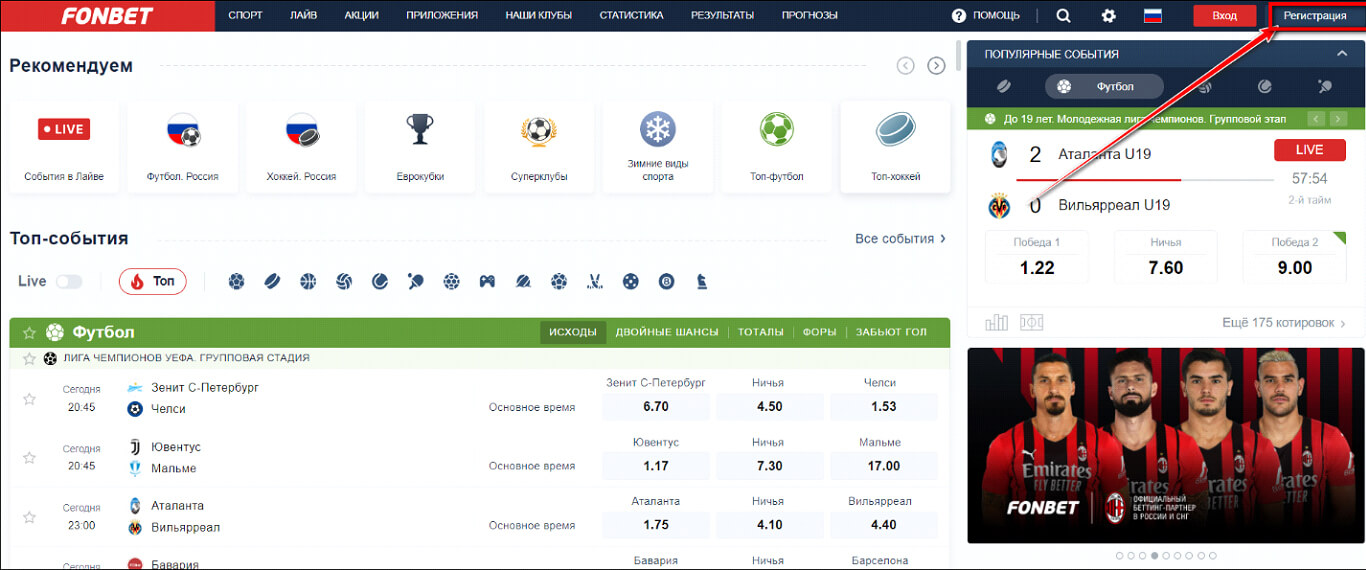
Task: Collapse the Популярные события panel
Action: [x=1342, y=54]
